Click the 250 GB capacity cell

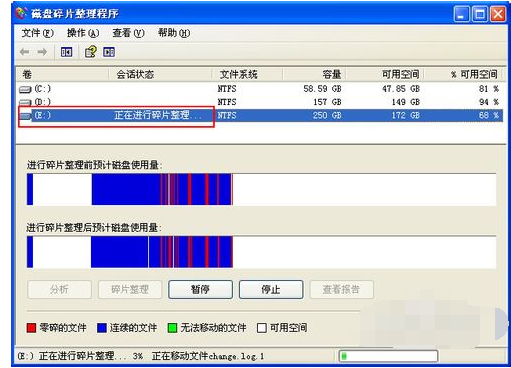coord(327,115)
